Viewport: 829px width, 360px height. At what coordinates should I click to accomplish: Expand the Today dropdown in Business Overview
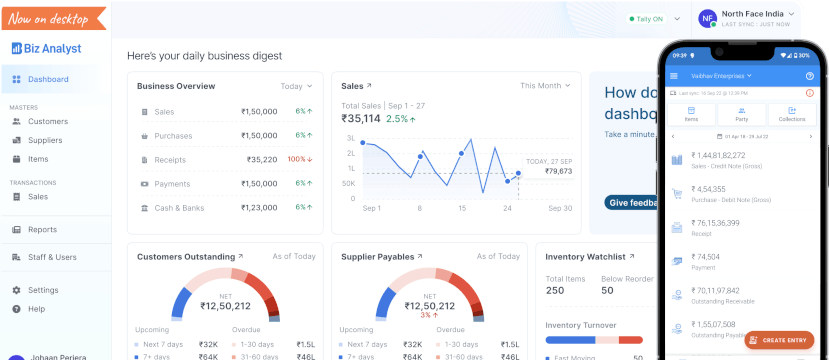pos(296,86)
